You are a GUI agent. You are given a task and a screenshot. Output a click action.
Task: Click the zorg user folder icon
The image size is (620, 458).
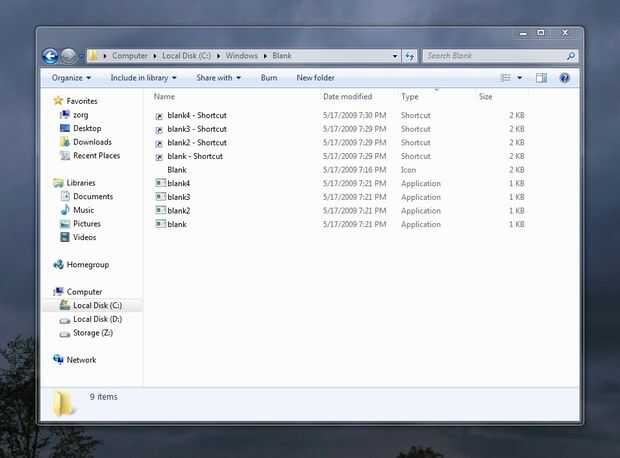[x=65, y=115]
